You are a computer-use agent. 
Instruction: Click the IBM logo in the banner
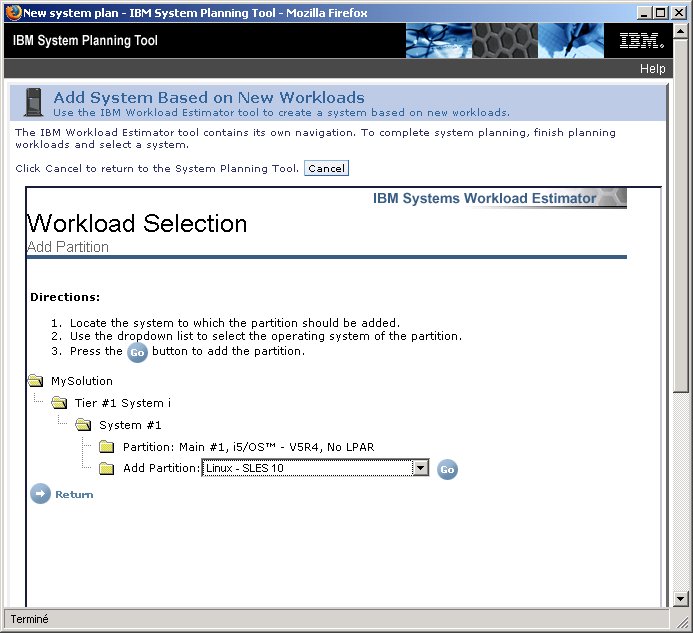641,41
